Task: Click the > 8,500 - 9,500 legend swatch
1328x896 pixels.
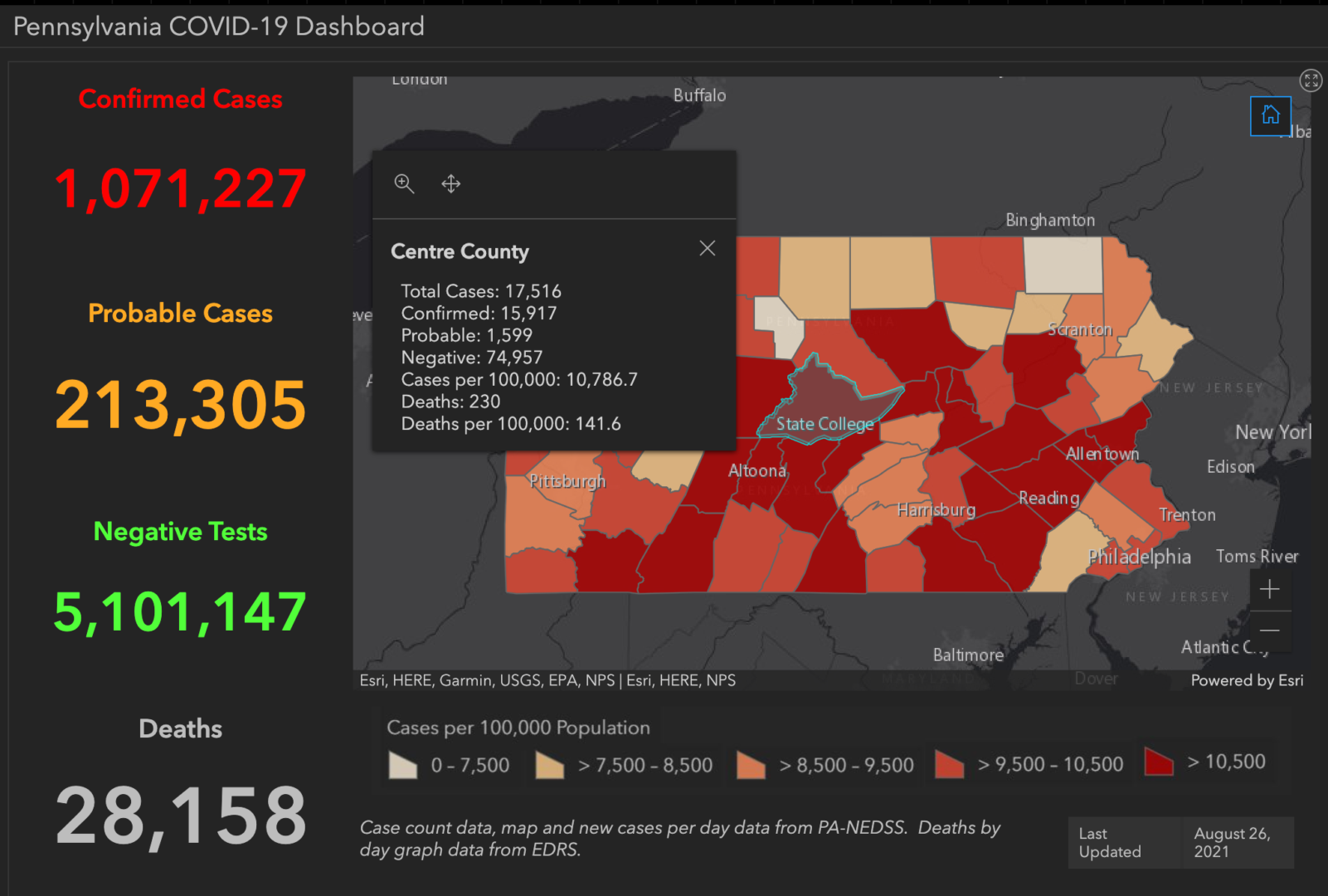Action: tap(751, 765)
